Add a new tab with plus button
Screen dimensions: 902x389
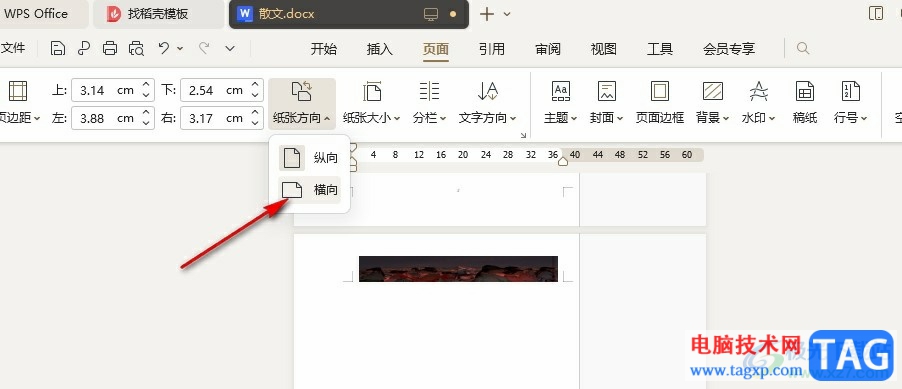coord(487,14)
